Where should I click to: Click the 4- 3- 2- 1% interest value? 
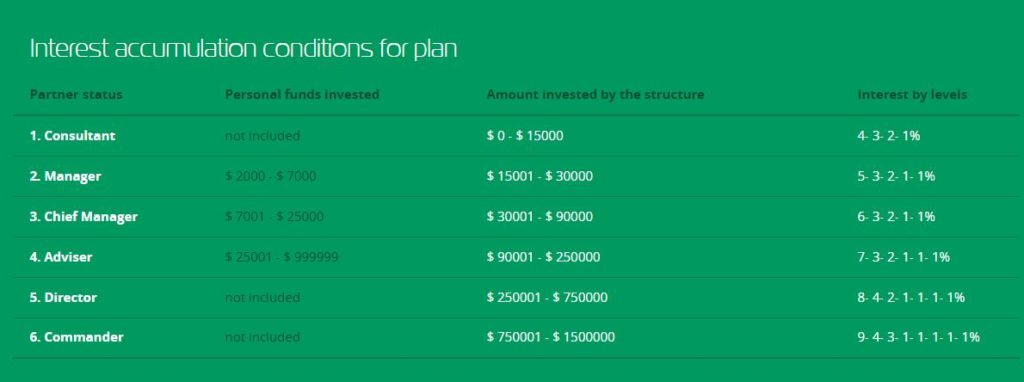point(889,136)
